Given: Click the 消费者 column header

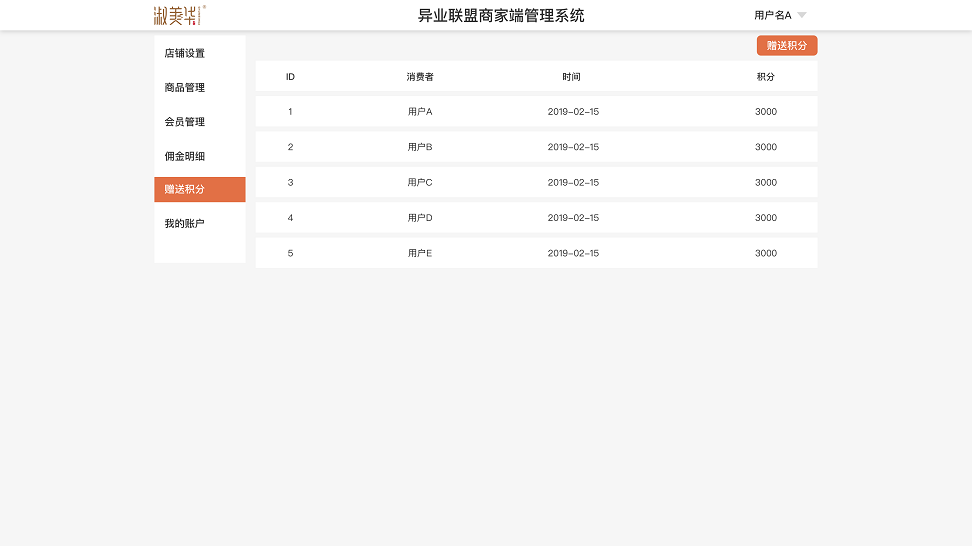Looking at the screenshot, I should (x=420, y=77).
